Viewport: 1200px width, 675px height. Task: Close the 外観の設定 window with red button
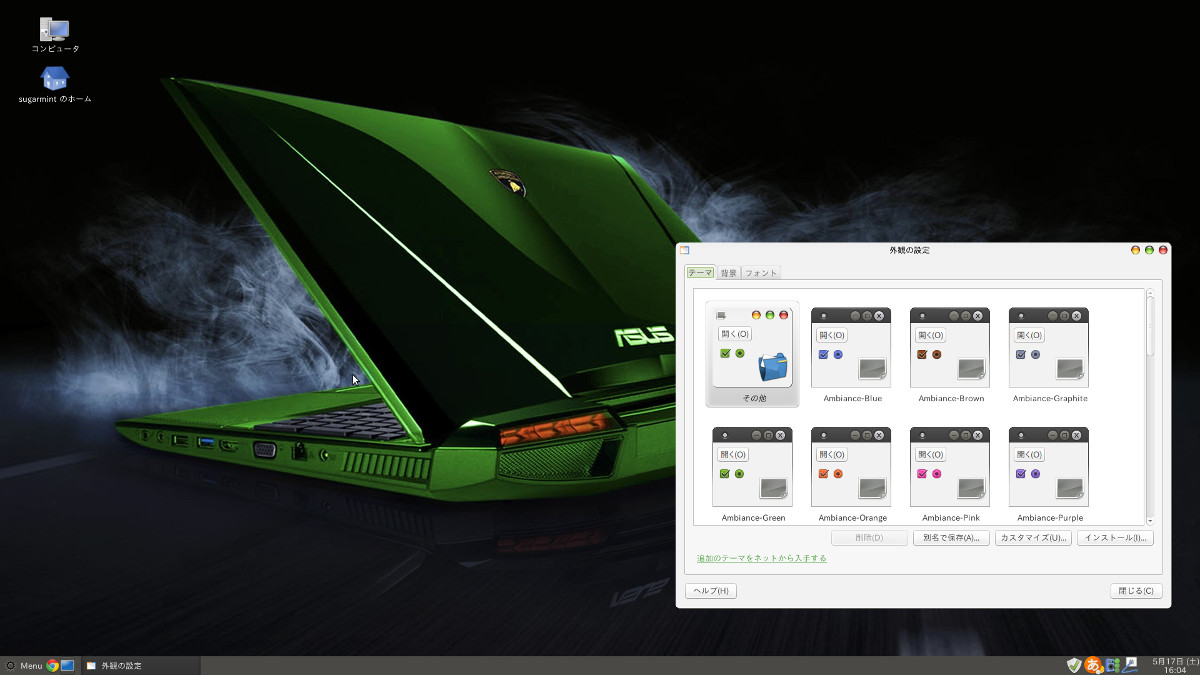[1163, 250]
